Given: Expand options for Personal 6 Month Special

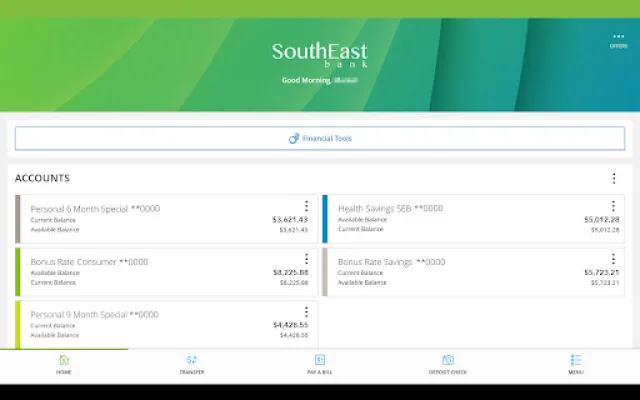Looking at the screenshot, I should pos(306,206).
